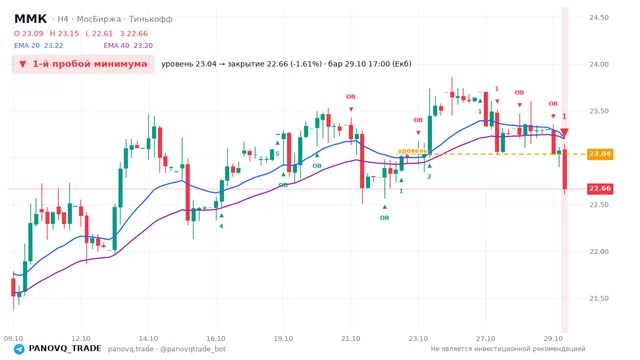The width and height of the screenshot is (640, 360).
Task: Click the red down triangle in signal badge
Action: click(x=23, y=64)
